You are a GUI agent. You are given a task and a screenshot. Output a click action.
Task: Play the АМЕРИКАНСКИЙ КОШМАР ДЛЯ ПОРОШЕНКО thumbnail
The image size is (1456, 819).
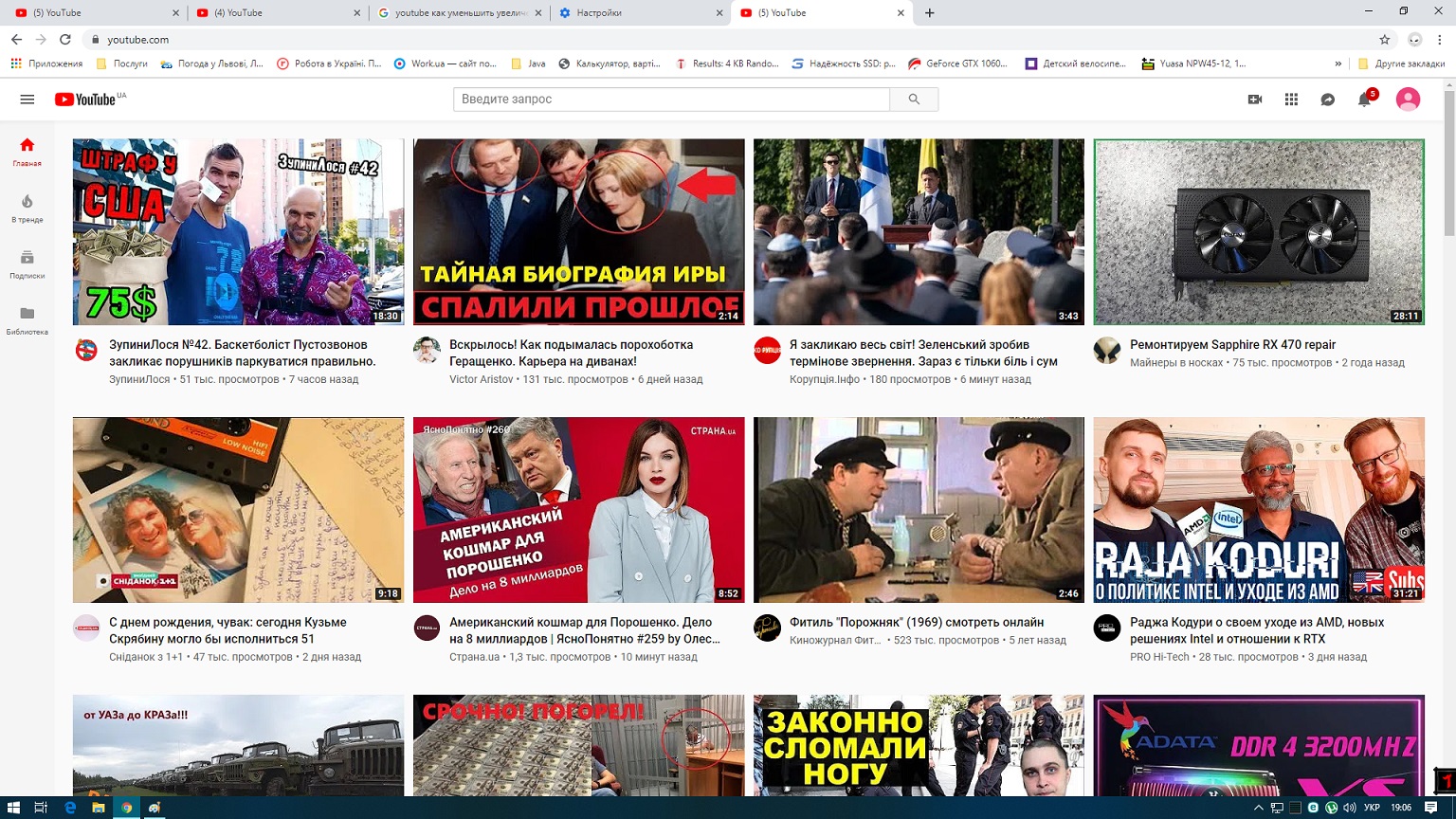click(578, 510)
